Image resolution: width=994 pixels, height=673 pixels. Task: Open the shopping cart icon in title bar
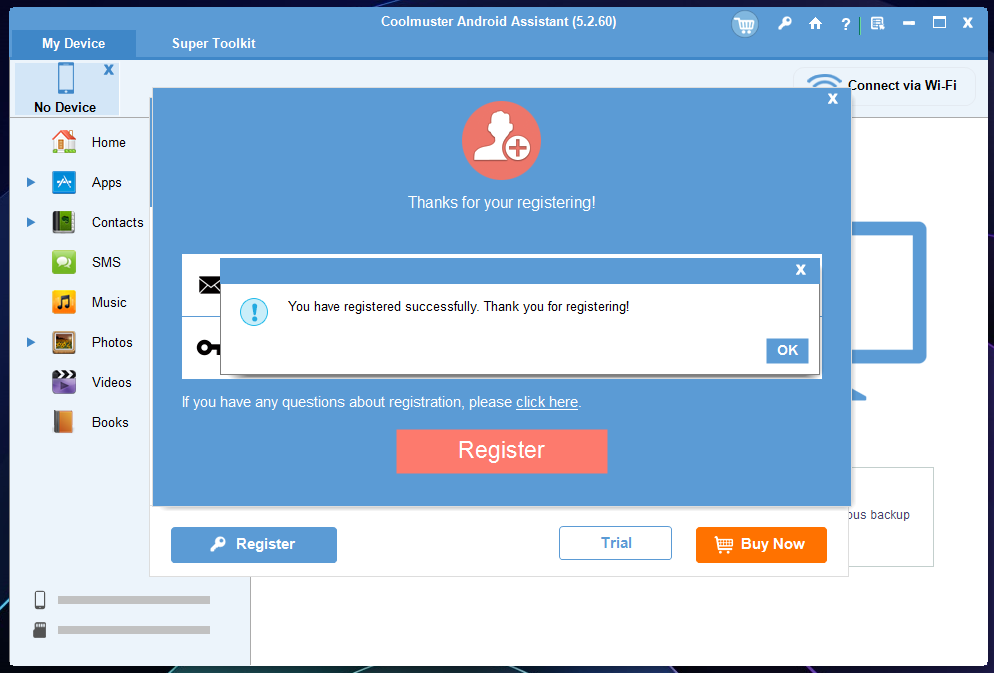(x=744, y=24)
